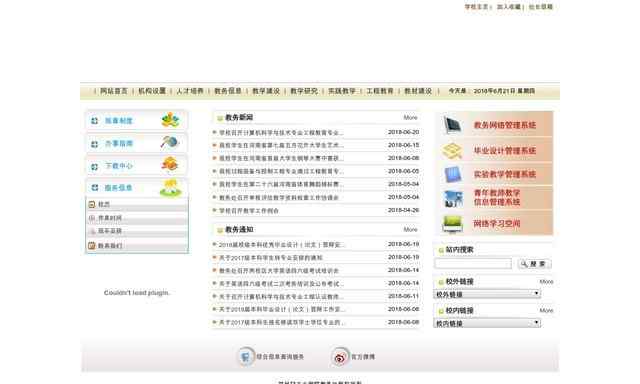The width and height of the screenshot is (640, 384).
Task: Click the sunny landscape icon beside 服务信息
Action: (x=171, y=188)
